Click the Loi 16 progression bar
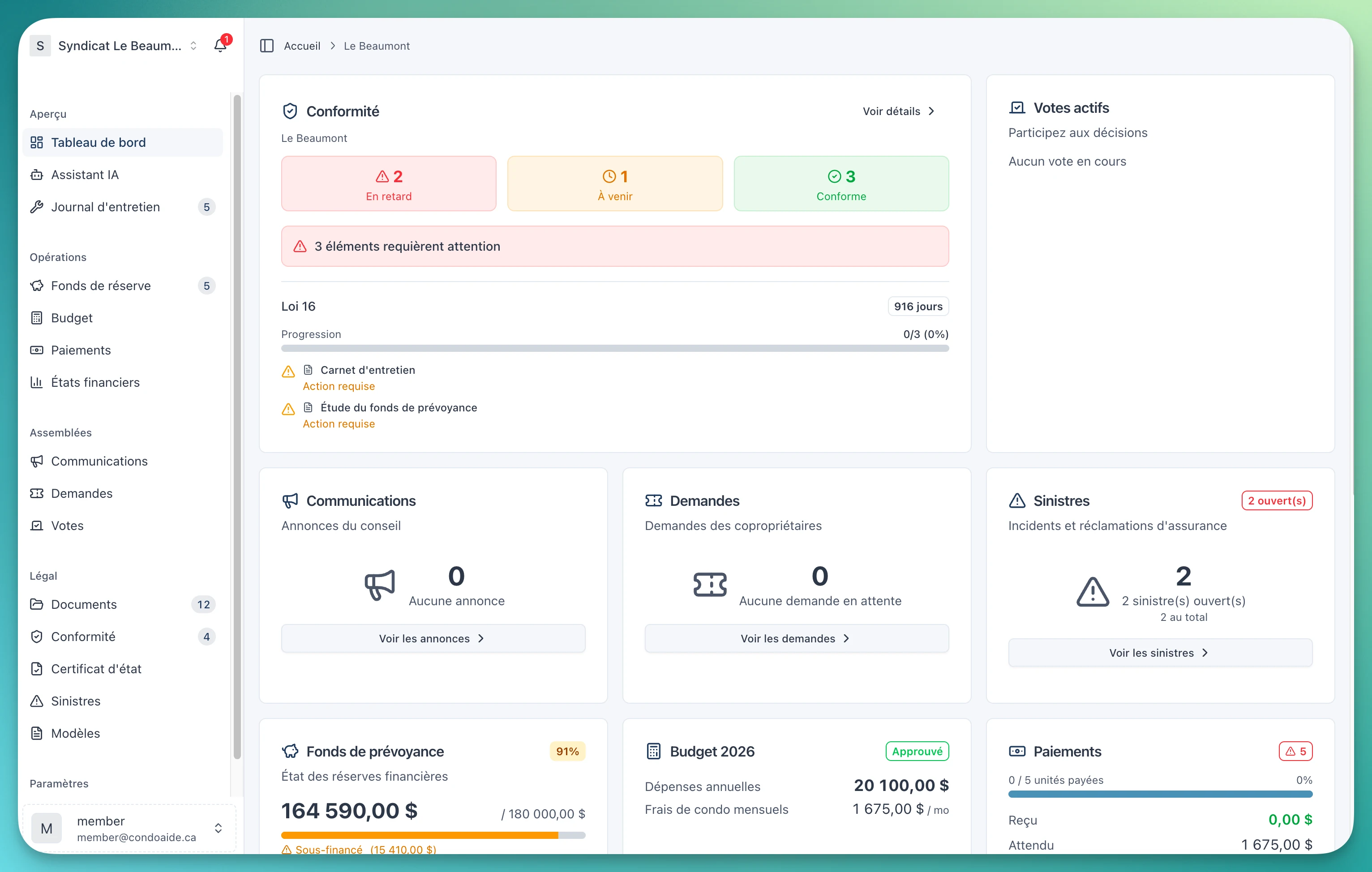 tap(615, 348)
